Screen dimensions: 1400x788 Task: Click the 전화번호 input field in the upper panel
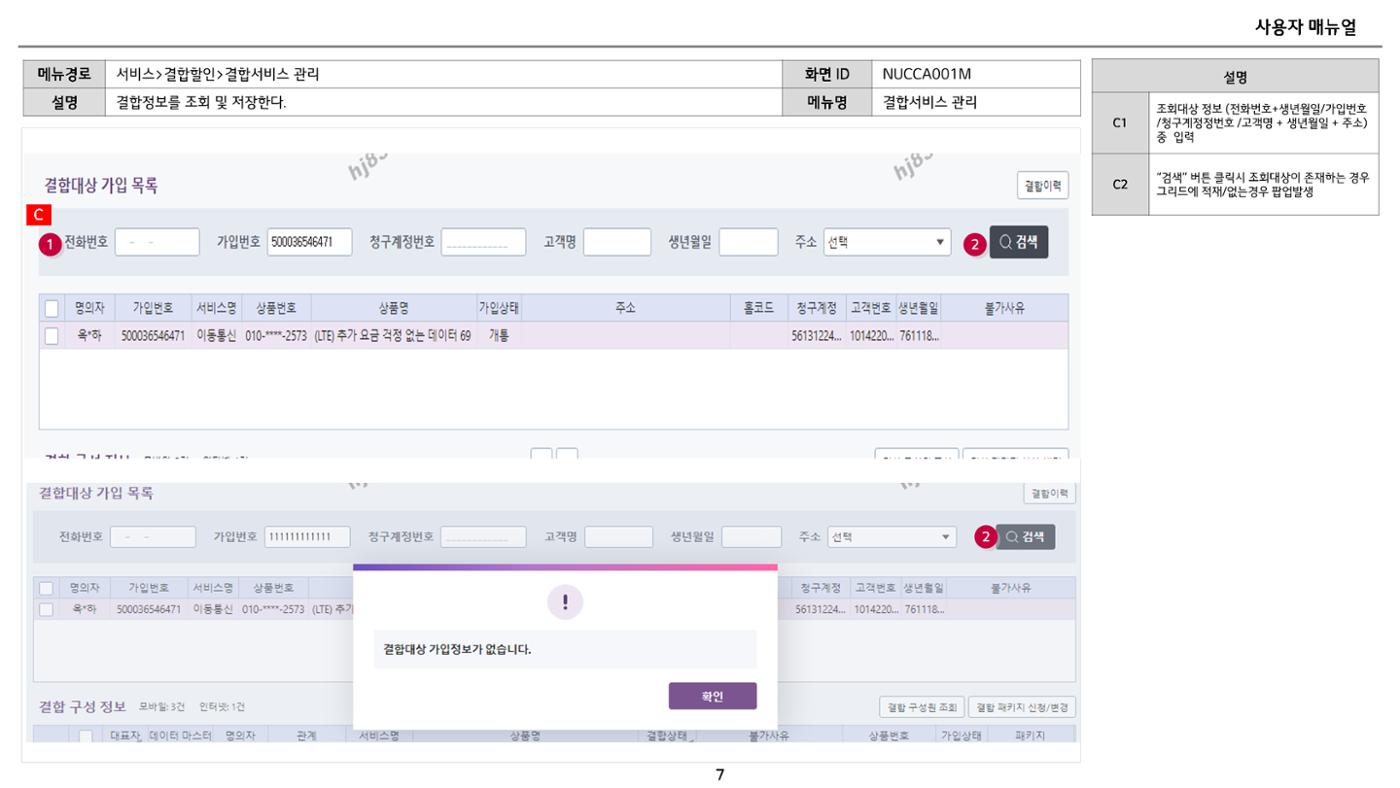[x=157, y=242]
